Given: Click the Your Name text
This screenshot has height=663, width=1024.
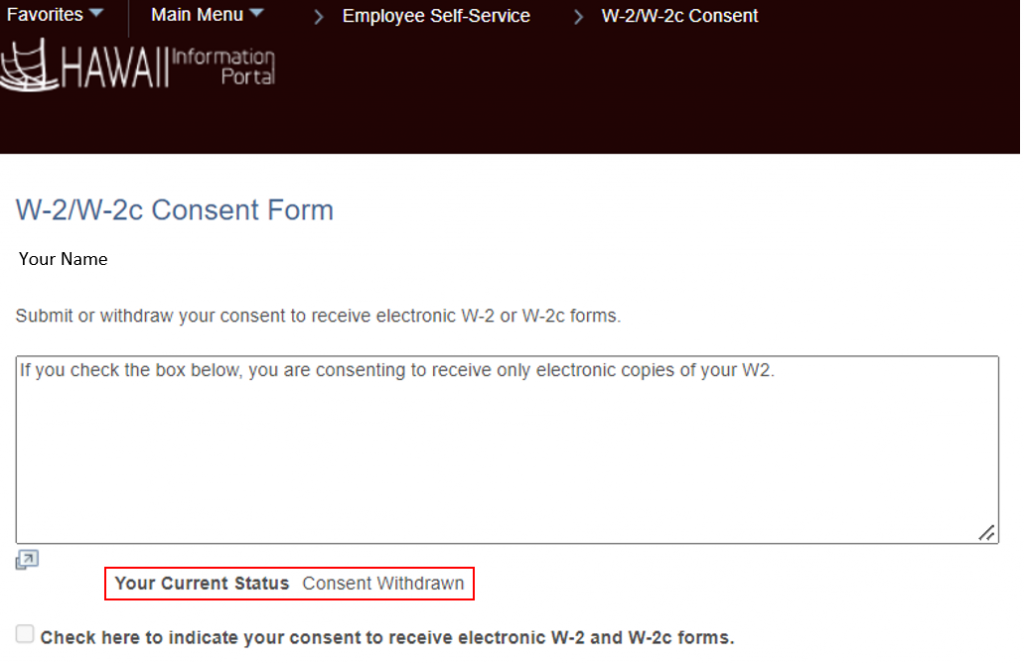Looking at the screenshot, I should pos(63,258).
